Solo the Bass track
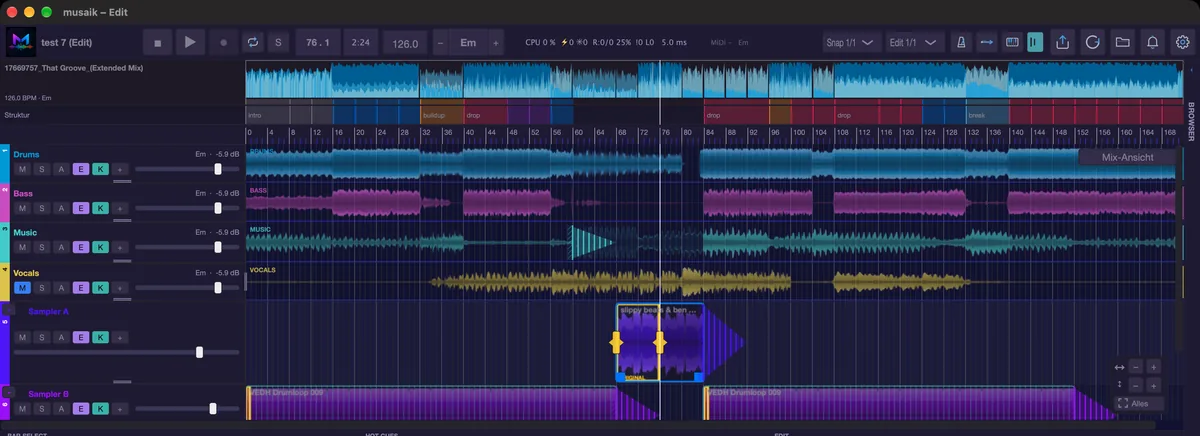Screen dimensions: 1200x436 pyautogui.click(x=42, y=208)
